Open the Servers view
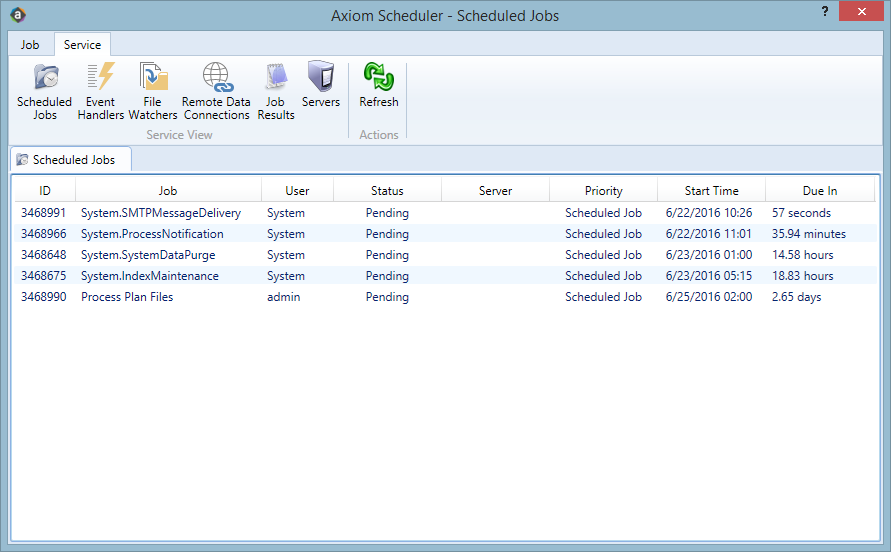 point(320,85)
